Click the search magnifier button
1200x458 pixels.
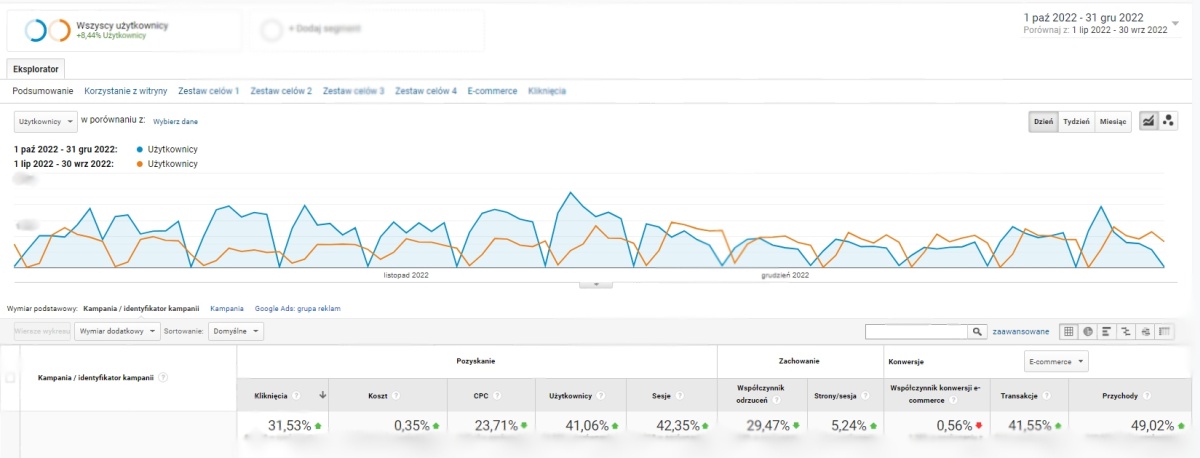977,331
